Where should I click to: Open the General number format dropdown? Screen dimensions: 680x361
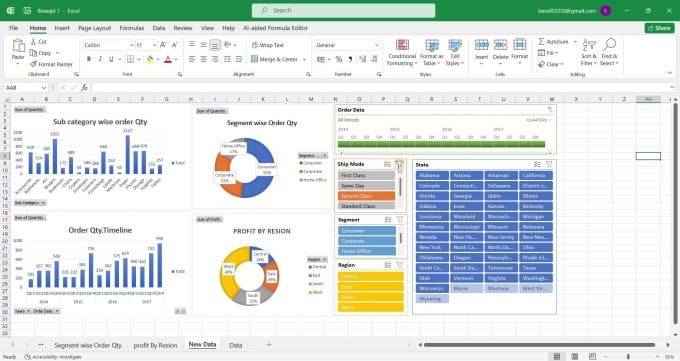[376, 45]
